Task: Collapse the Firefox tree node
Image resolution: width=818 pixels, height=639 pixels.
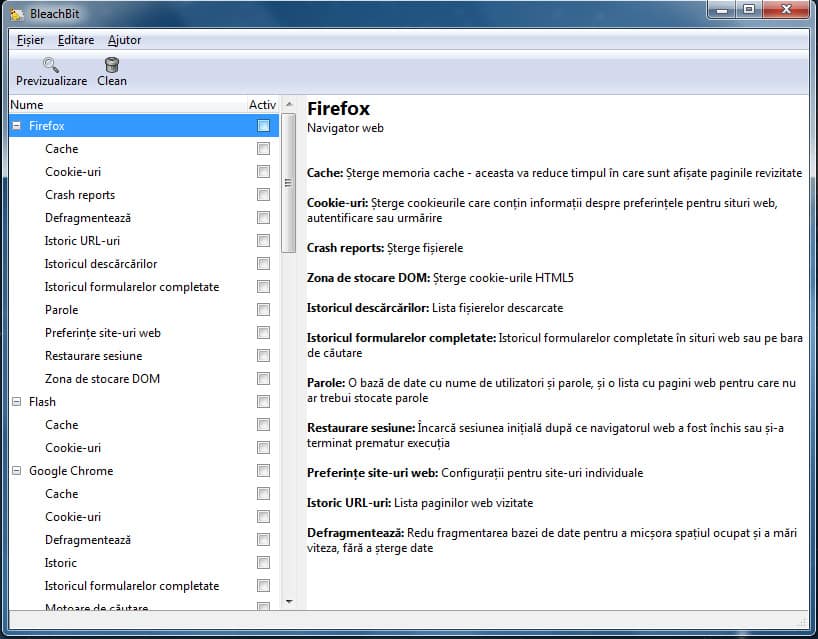Action: click(17, 126)
